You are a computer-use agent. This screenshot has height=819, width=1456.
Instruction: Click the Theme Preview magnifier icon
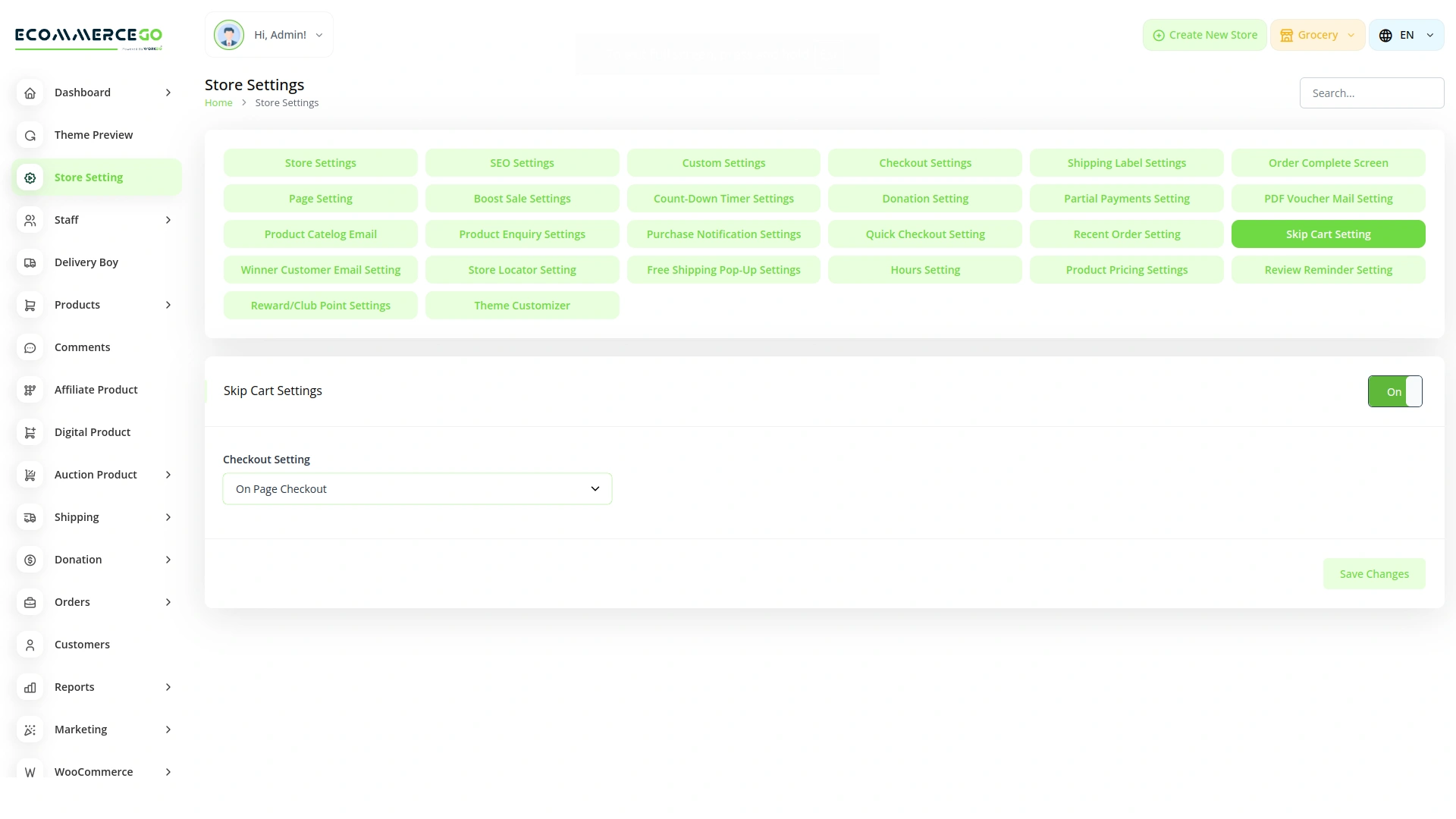coord(30,135)
